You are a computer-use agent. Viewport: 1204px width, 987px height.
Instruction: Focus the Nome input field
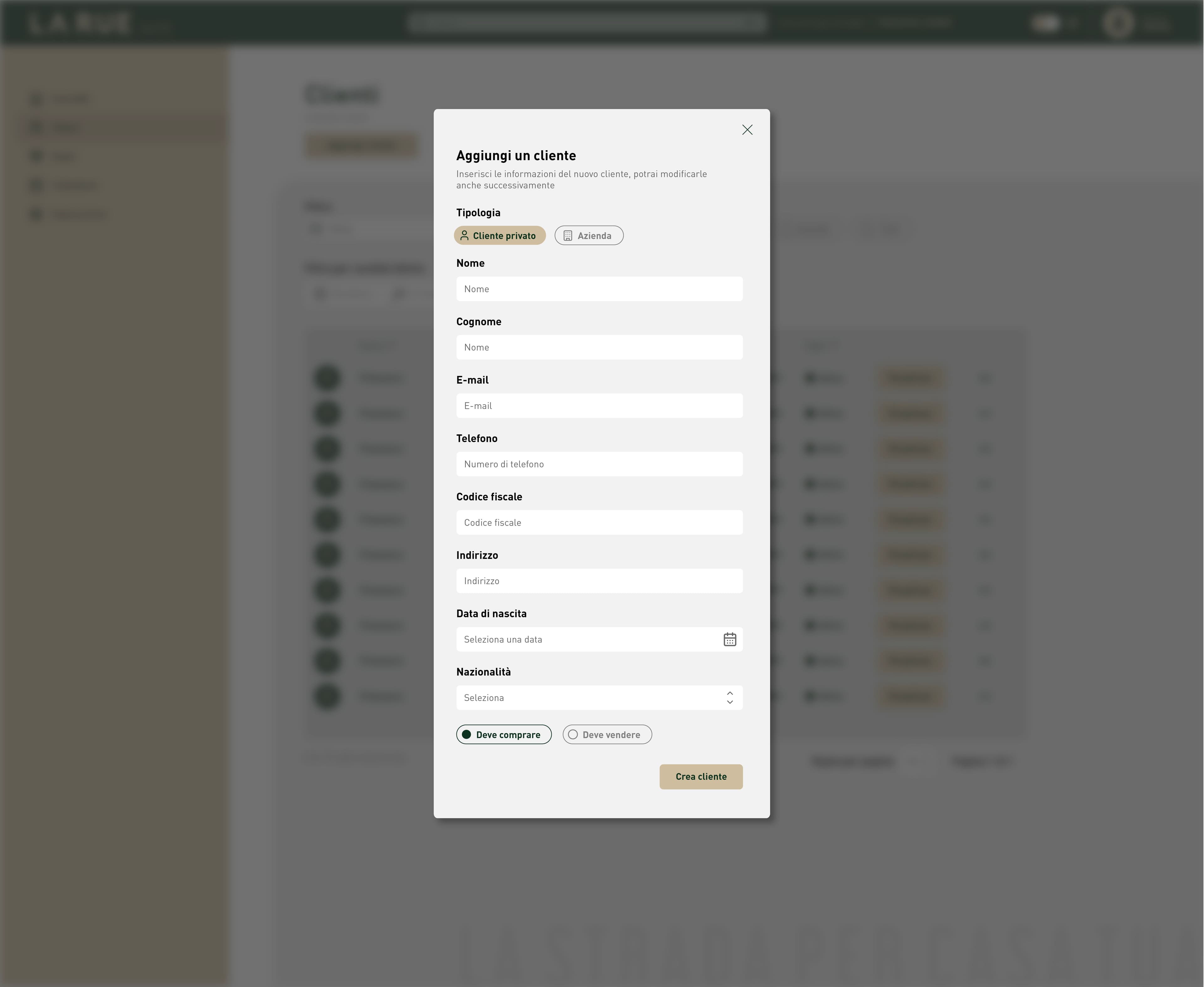tap(599, 289)
